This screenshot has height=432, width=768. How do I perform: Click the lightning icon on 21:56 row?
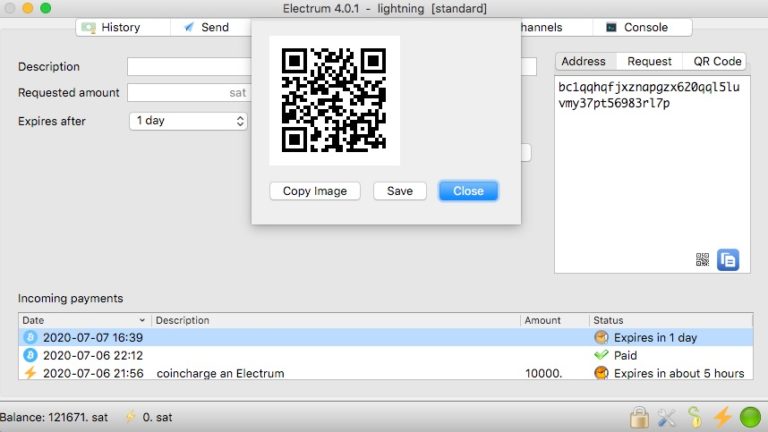30,373
